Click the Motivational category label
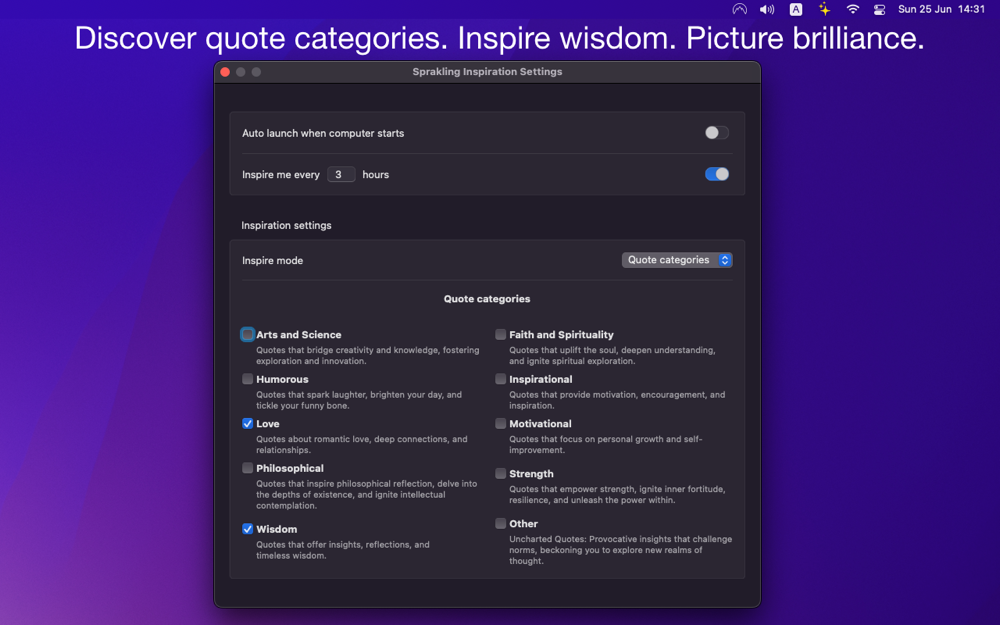This screenshot has width=1000, height=625. click(x=540, y=423)
